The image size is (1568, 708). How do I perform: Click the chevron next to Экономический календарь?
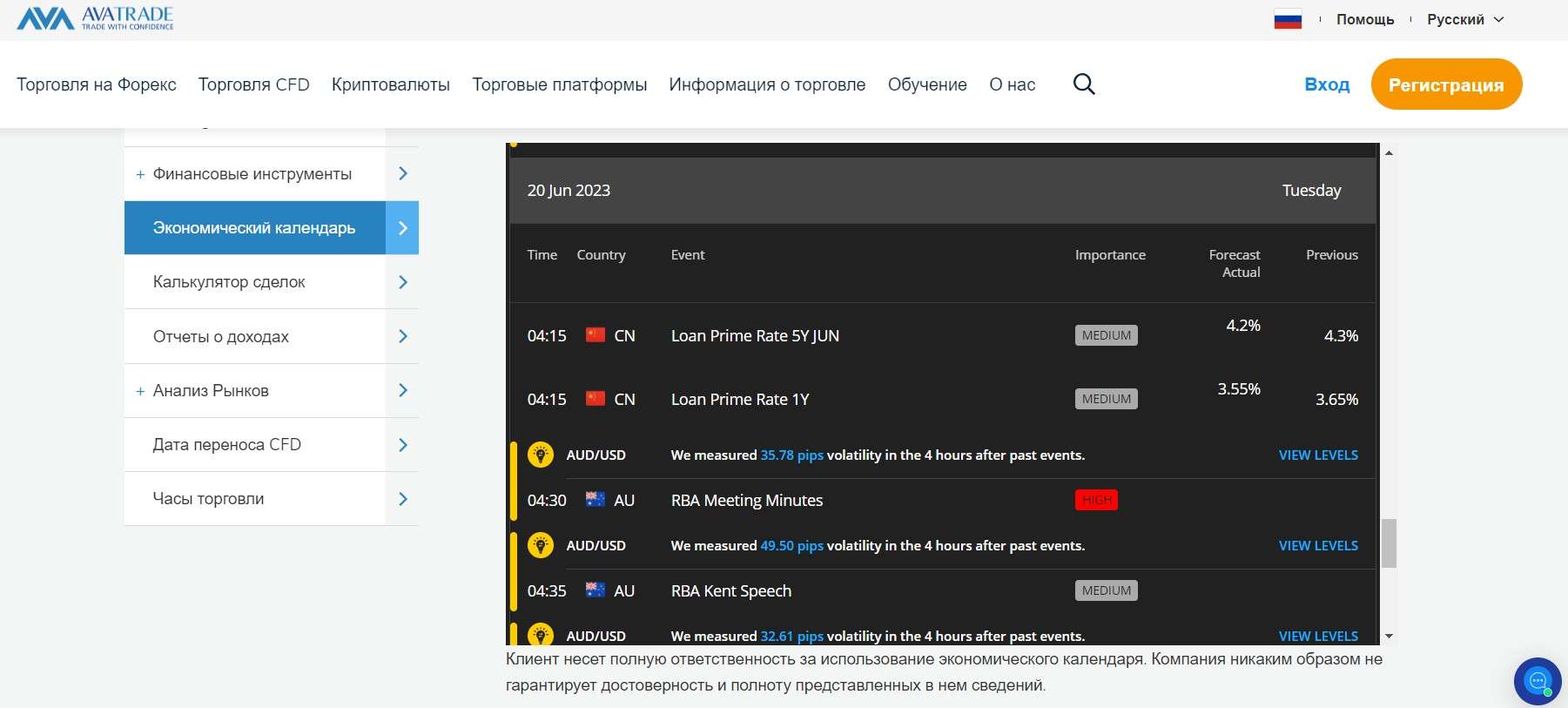coord(402,228)
